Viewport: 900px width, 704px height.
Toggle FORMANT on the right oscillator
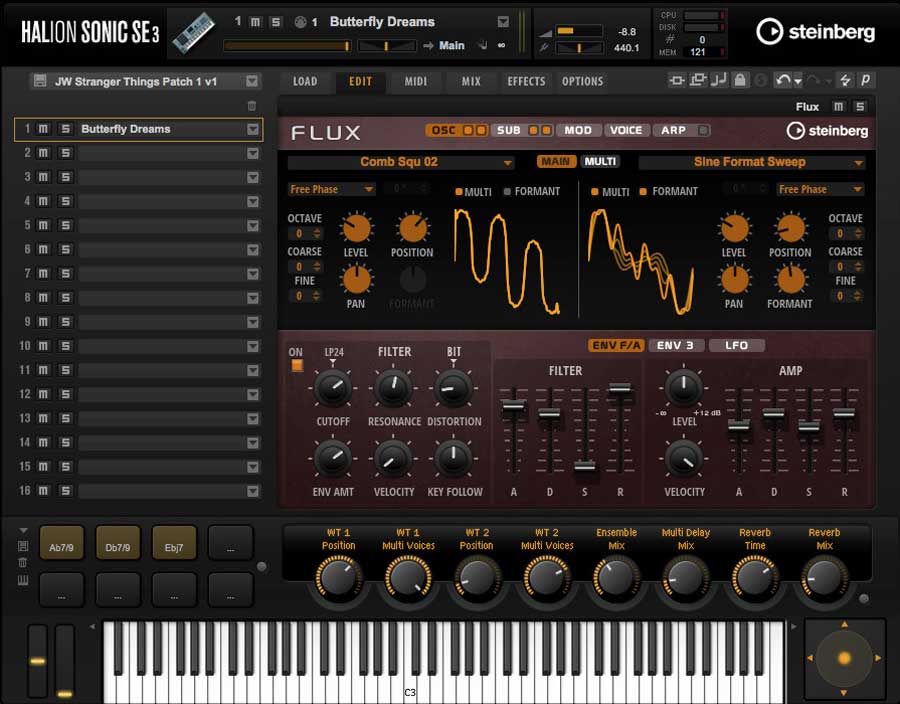click(643, 192)
